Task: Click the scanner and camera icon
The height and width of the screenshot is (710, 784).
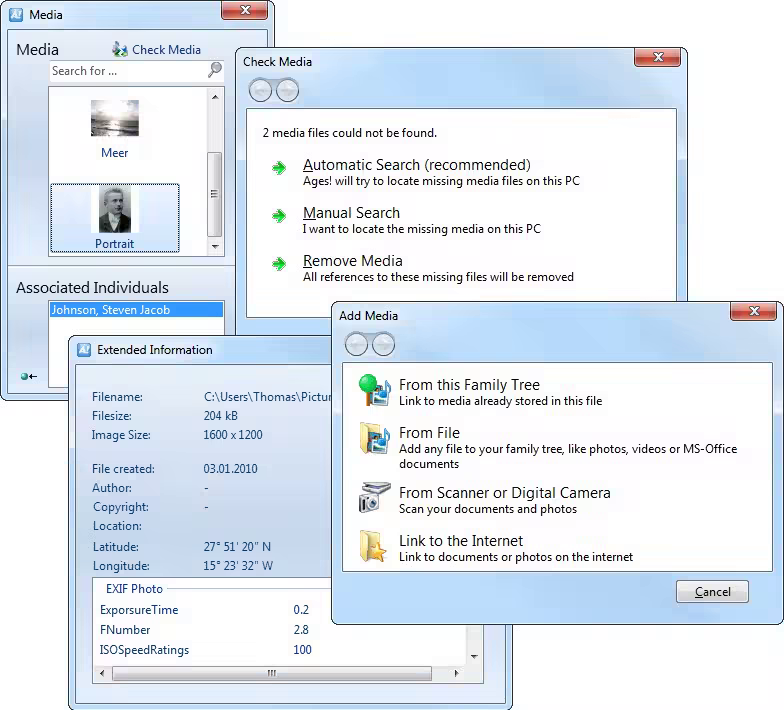Action: [x=373, y=498]
